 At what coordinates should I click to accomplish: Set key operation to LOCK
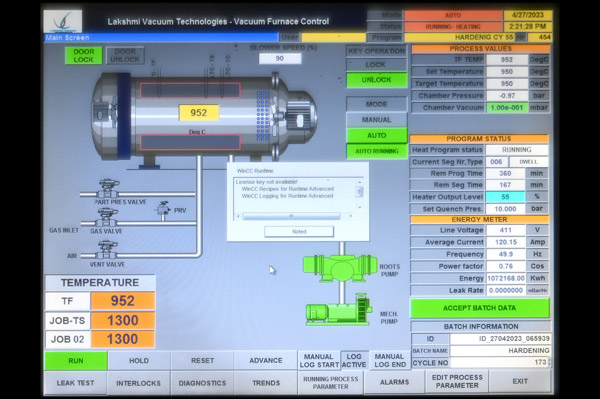click(376, 65)
